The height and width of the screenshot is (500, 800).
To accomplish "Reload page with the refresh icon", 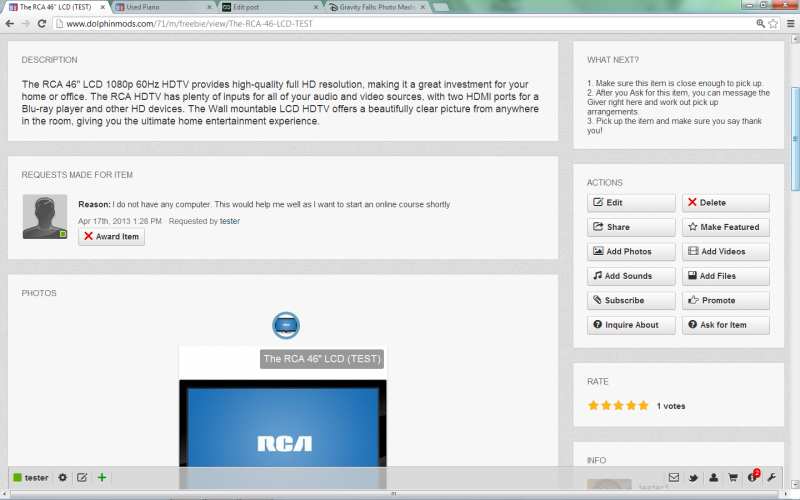I will coord(42,23).
